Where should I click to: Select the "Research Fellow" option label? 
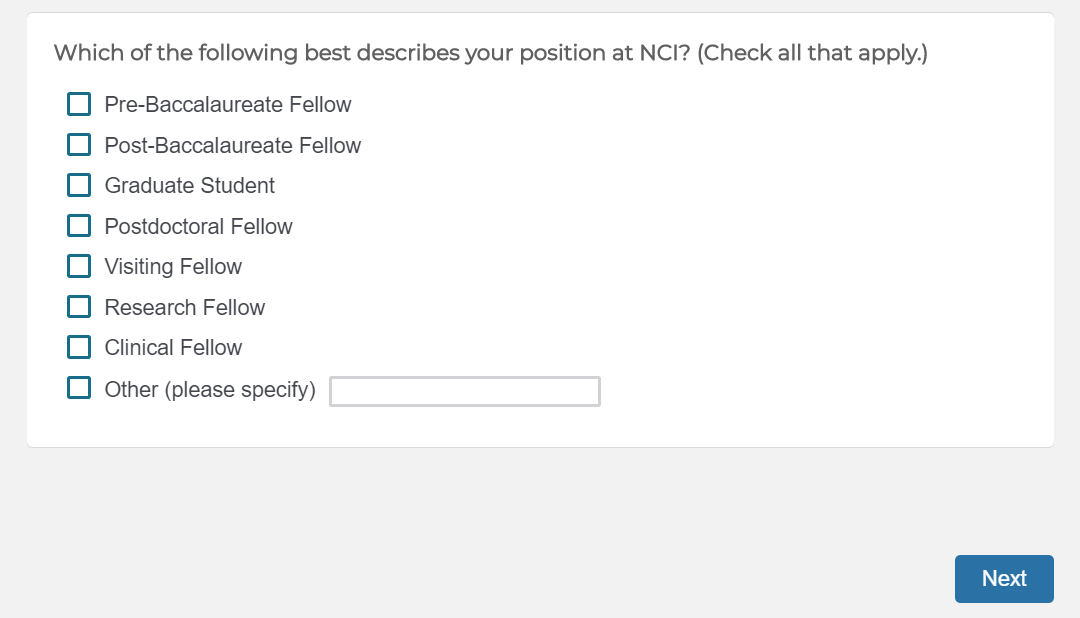tap(185, 308)
